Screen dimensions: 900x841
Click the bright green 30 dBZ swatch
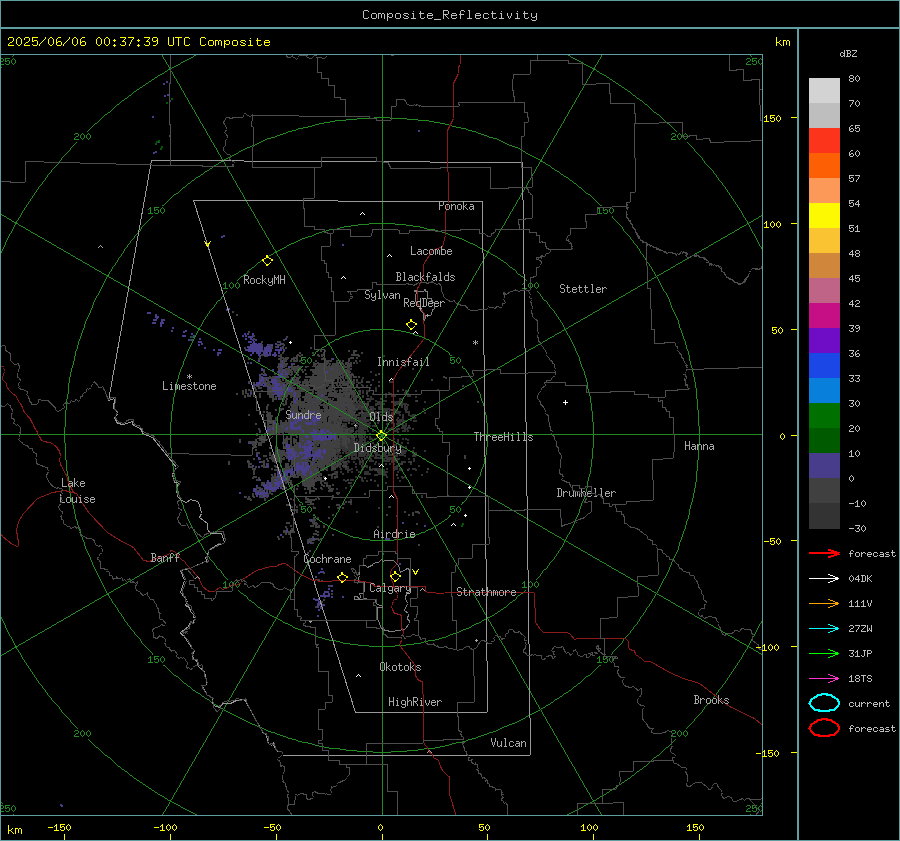[824, 416]
